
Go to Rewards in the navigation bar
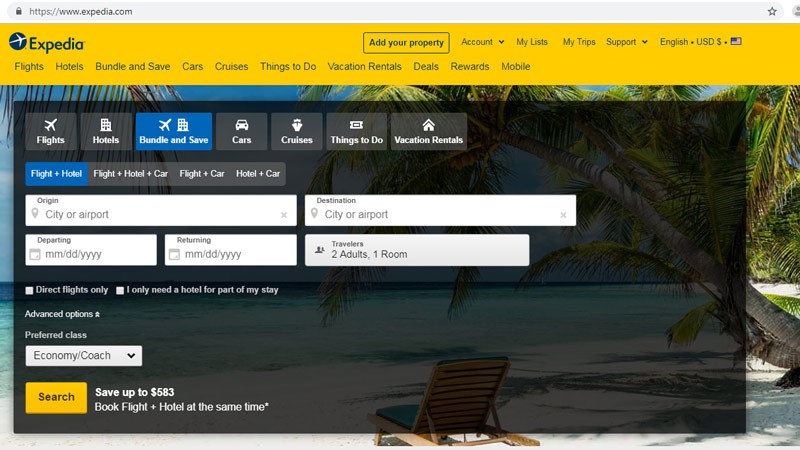tap(470, 67)
